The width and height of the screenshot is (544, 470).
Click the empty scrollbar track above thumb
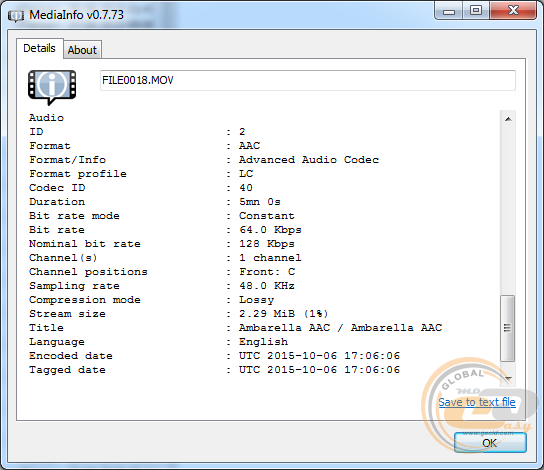(508, 211)
